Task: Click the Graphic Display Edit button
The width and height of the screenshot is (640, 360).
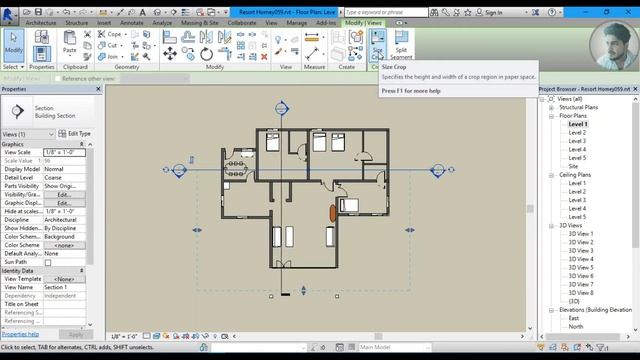Action: coord(64,203)
